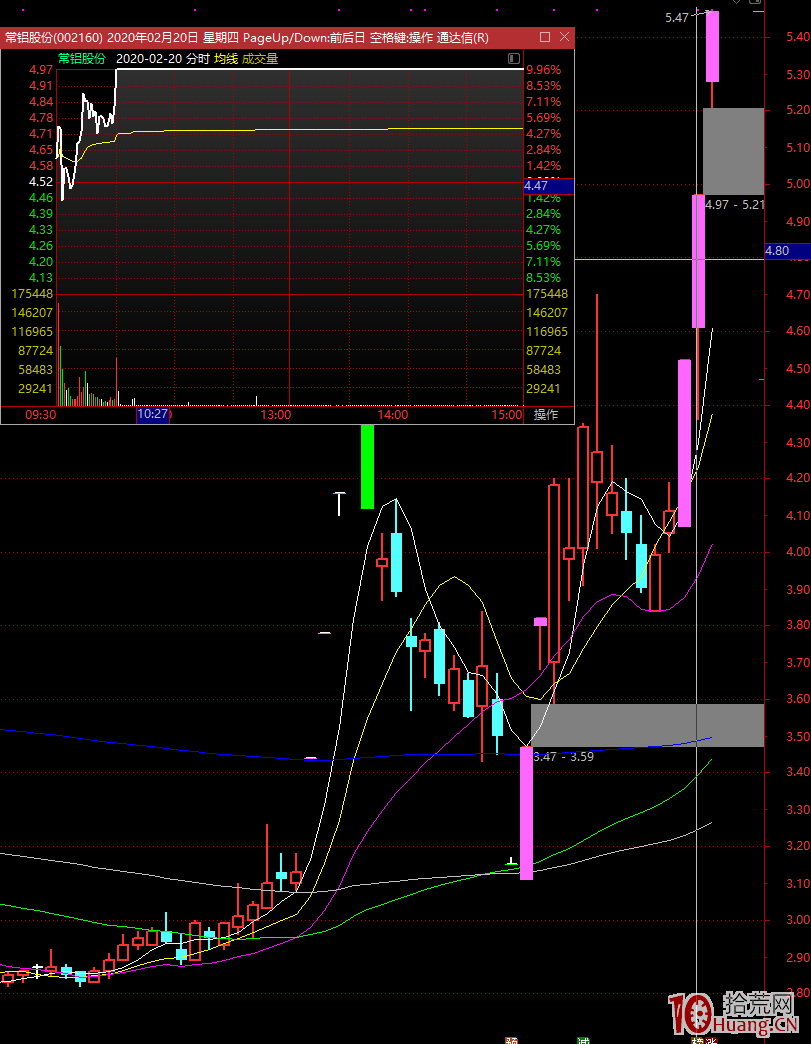Screen dimensions: 811x1044
Task: Click the 4.47 price cursor tag
Action: point(549,186)
